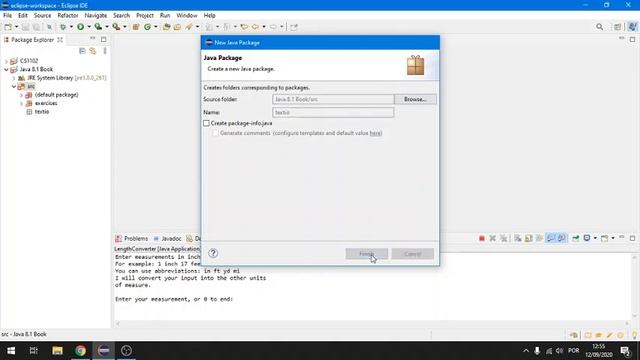Click the Save toolbar icon

pyautogui.click(x=25, y=27)
